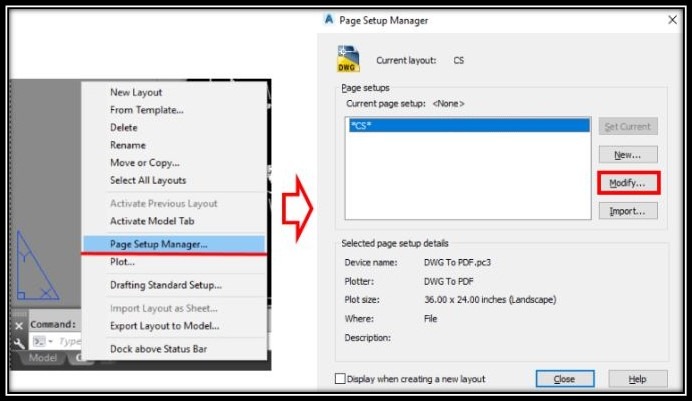Choose Delete in the layout context menu
This screenshot has width=692, height=401.
pyautogui.click(x=124, y=127)
